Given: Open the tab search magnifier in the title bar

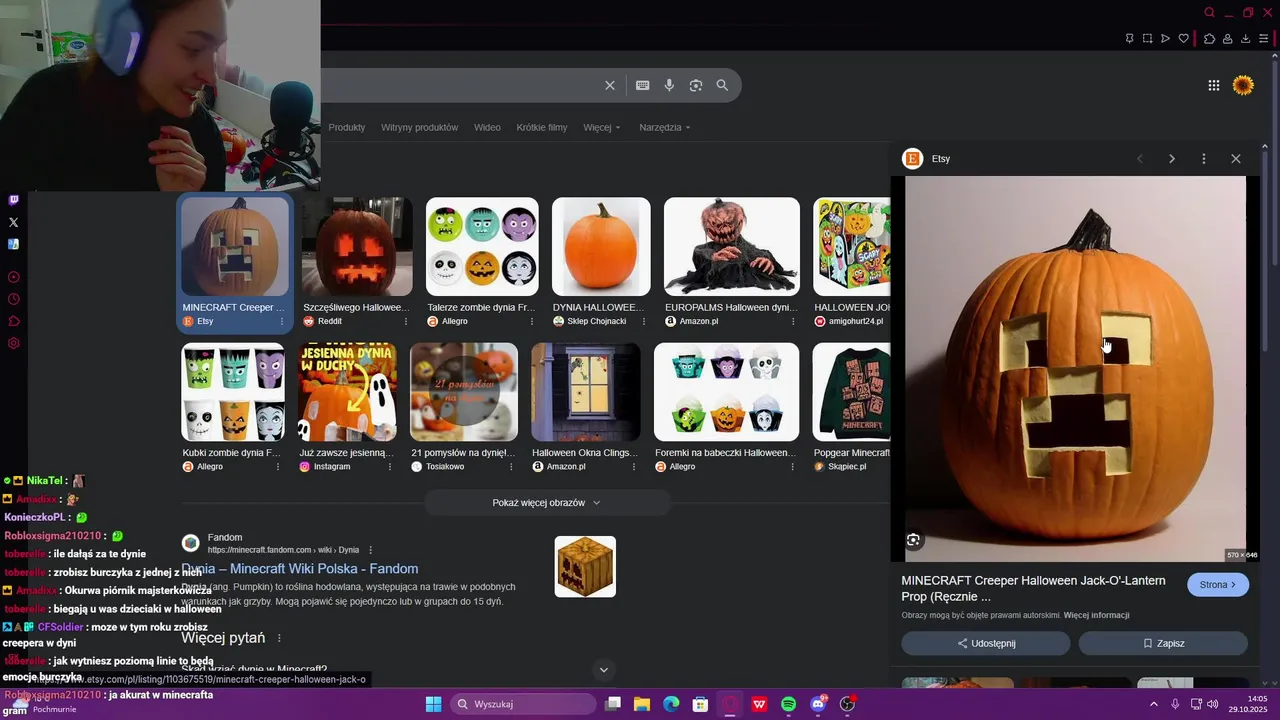Looking at the screenshot, I should coord(1210,13).
